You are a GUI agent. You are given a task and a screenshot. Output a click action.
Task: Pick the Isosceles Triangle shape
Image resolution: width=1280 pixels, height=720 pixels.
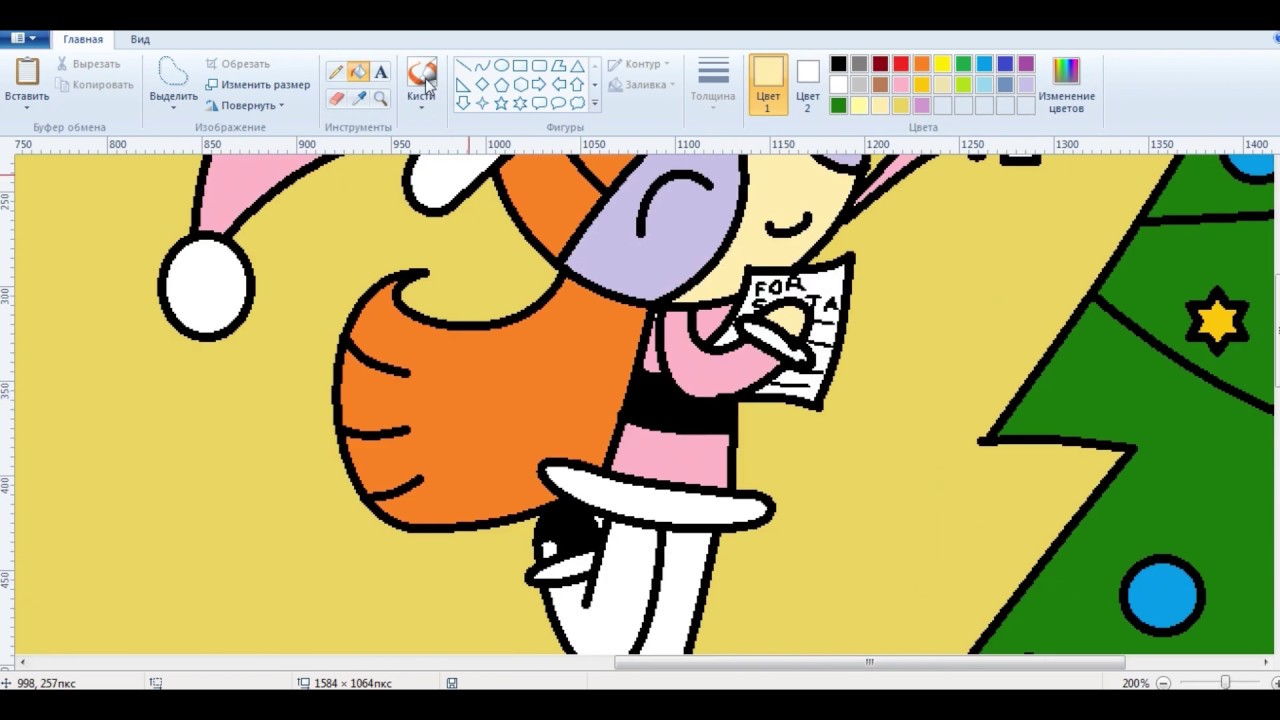(x=577, y=66)
